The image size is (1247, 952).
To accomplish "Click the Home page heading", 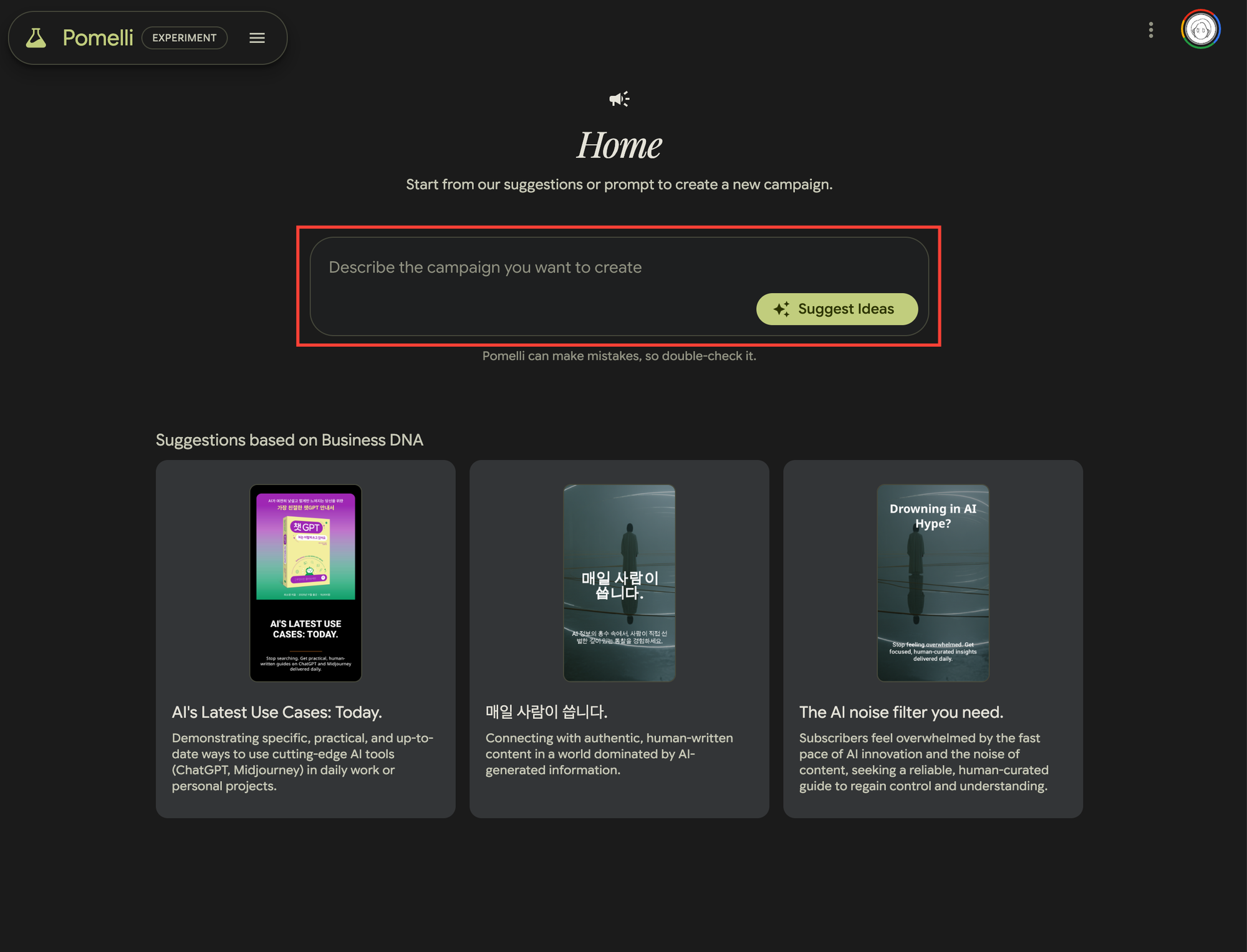I will 619,145.
